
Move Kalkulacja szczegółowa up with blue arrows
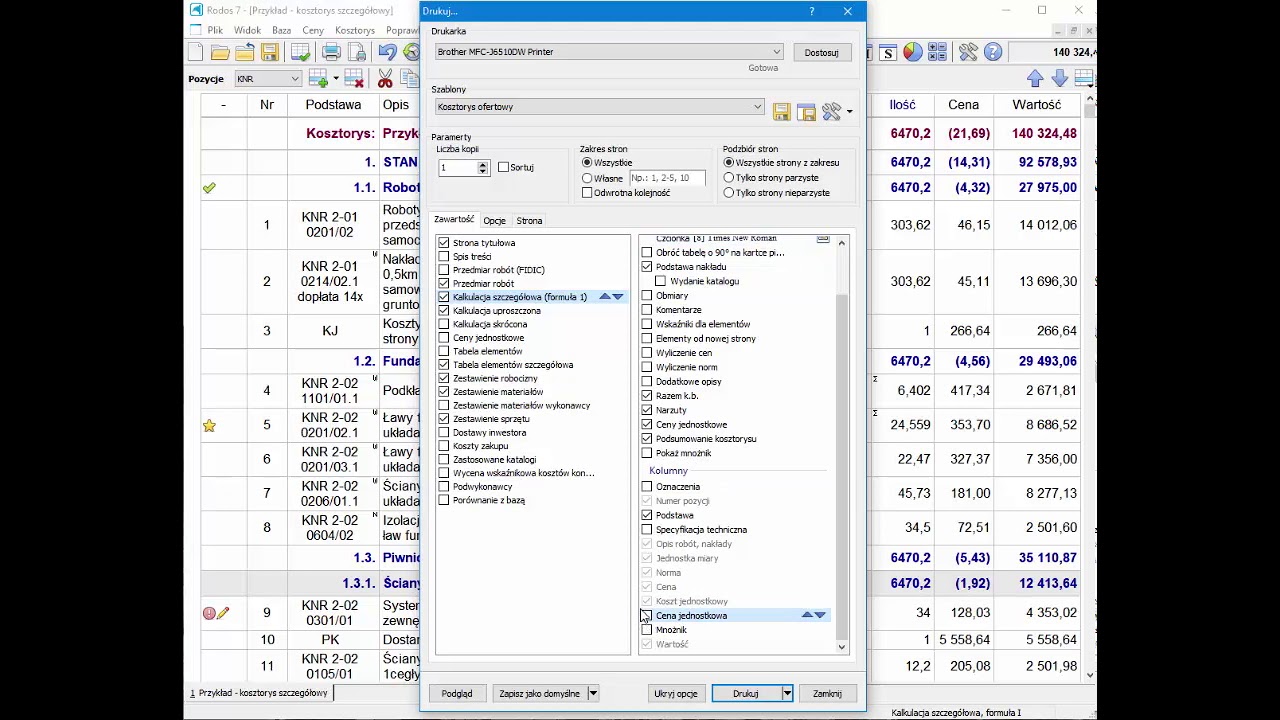605,297
